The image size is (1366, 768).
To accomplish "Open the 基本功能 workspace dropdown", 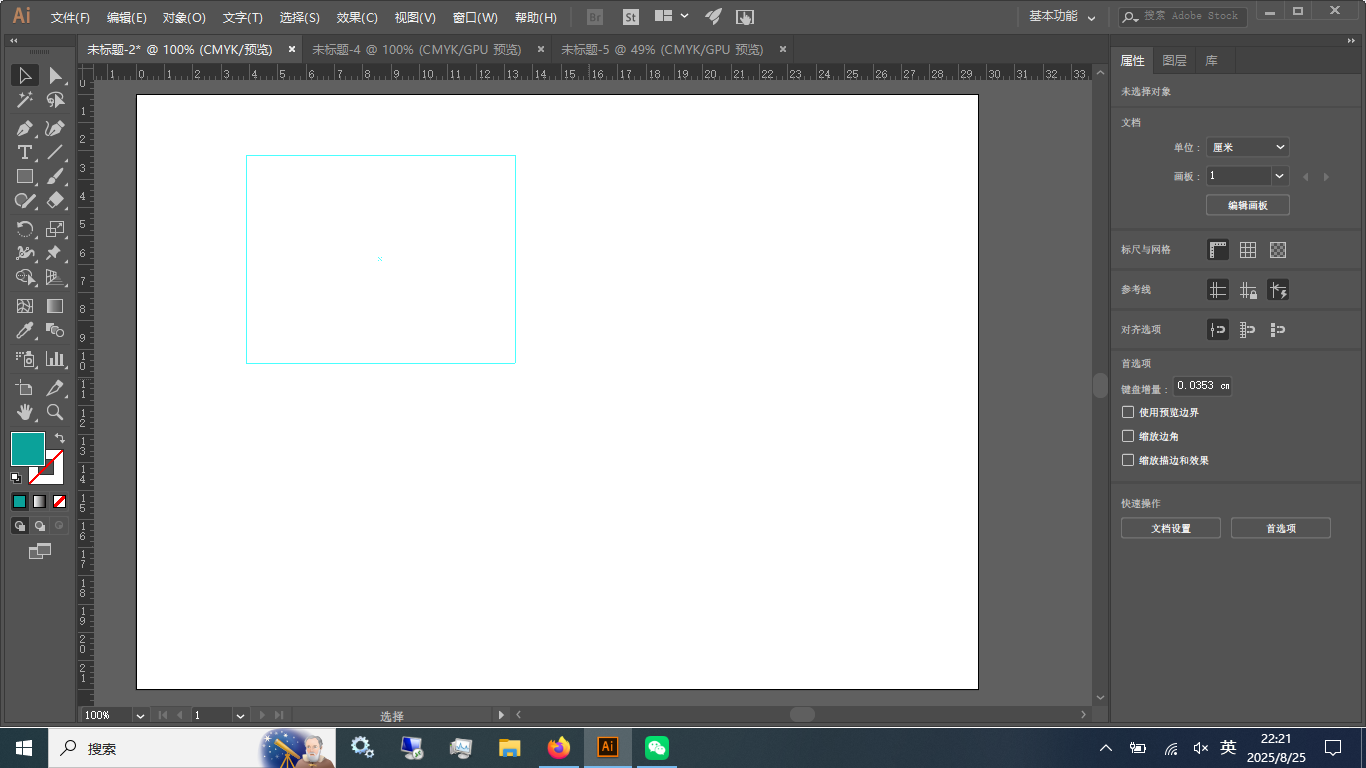I will [x=1062, y=17].
